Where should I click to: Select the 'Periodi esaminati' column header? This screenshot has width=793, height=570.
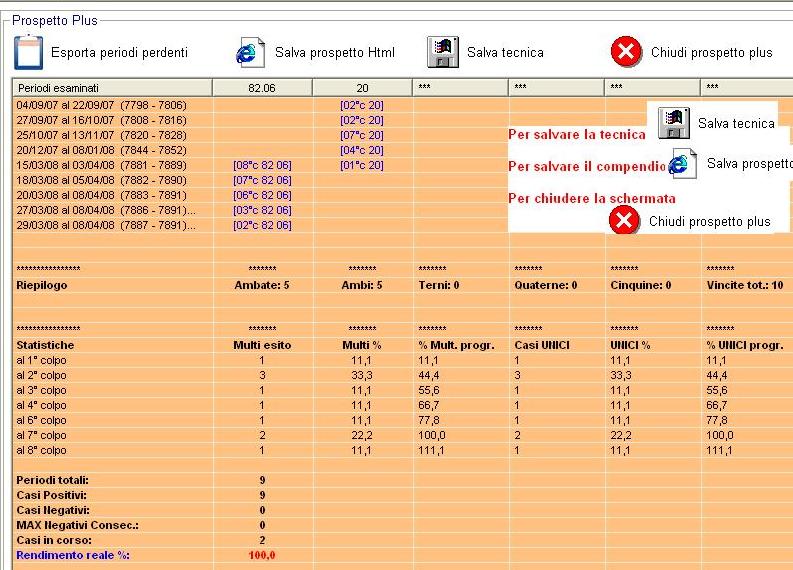tap(112, 88)
